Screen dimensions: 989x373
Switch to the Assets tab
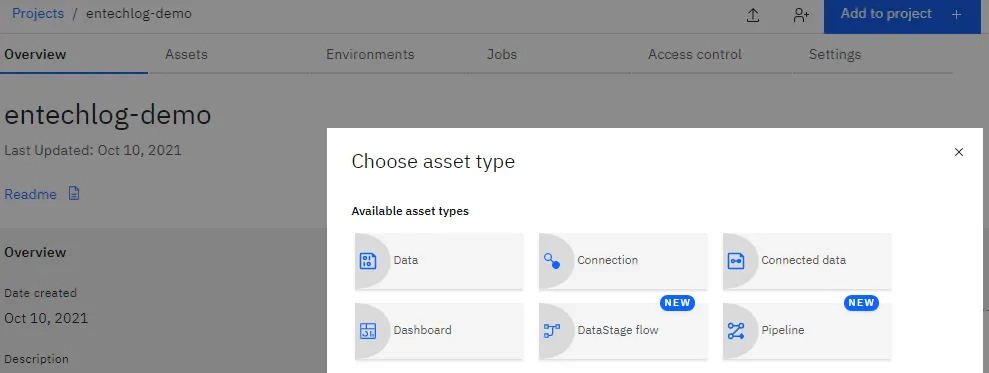(186, 54)
